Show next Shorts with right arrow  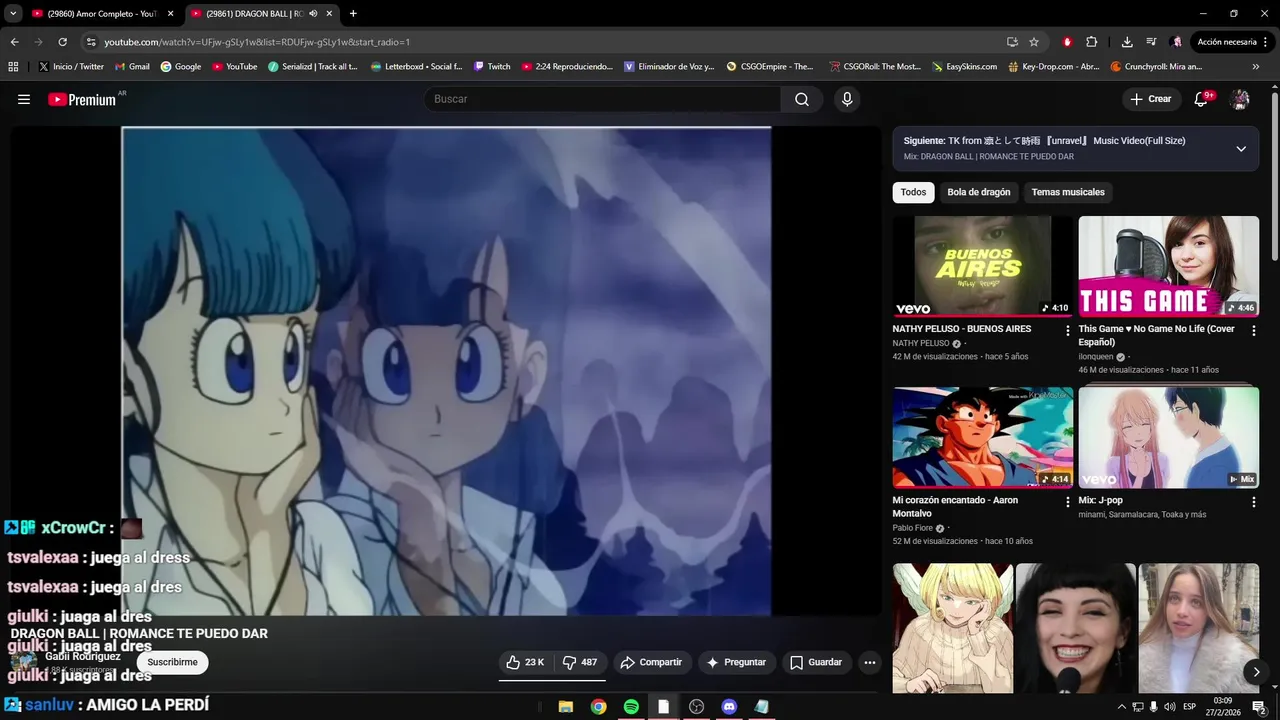click(x=1256, y=671)
